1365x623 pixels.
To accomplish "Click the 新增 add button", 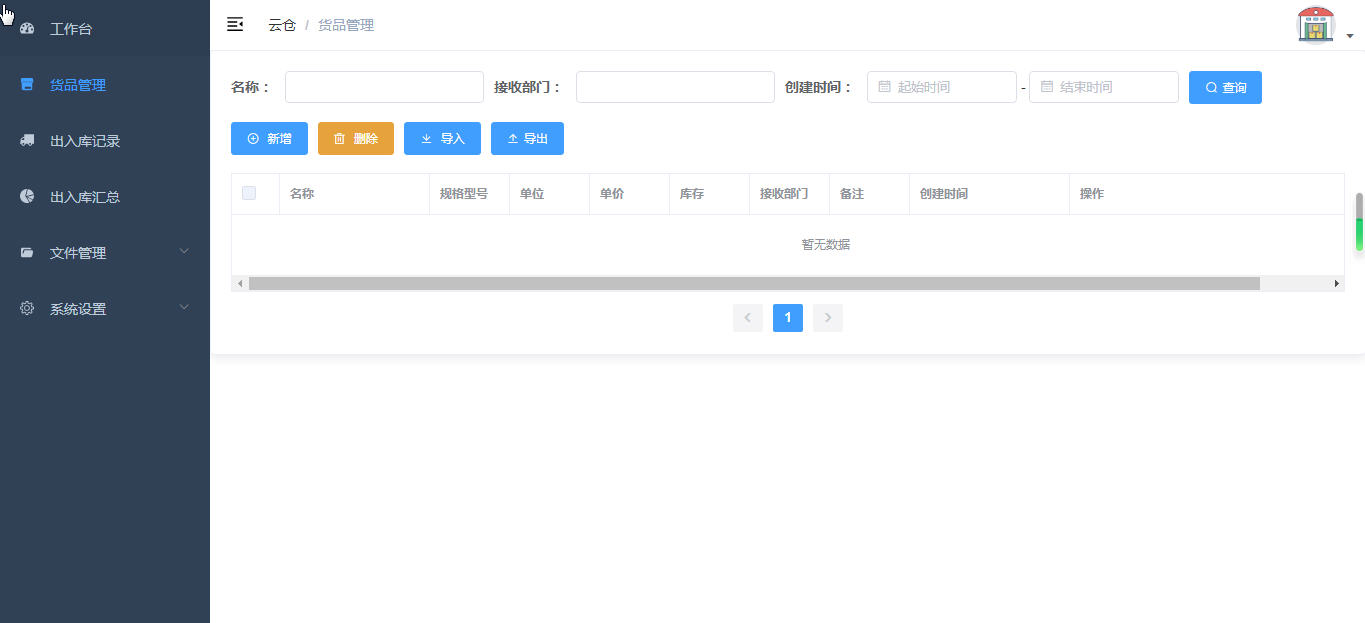I will pyautogui.click(x=269, y=139).
